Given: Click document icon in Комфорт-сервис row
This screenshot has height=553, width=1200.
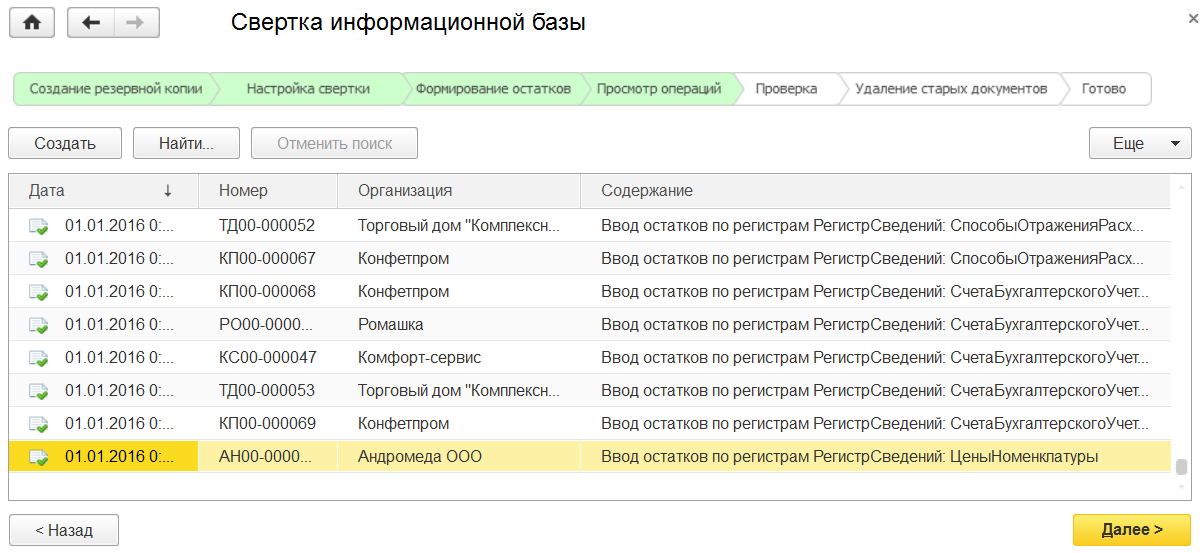Looking at the screenshot, I should (x=39, y=358).
